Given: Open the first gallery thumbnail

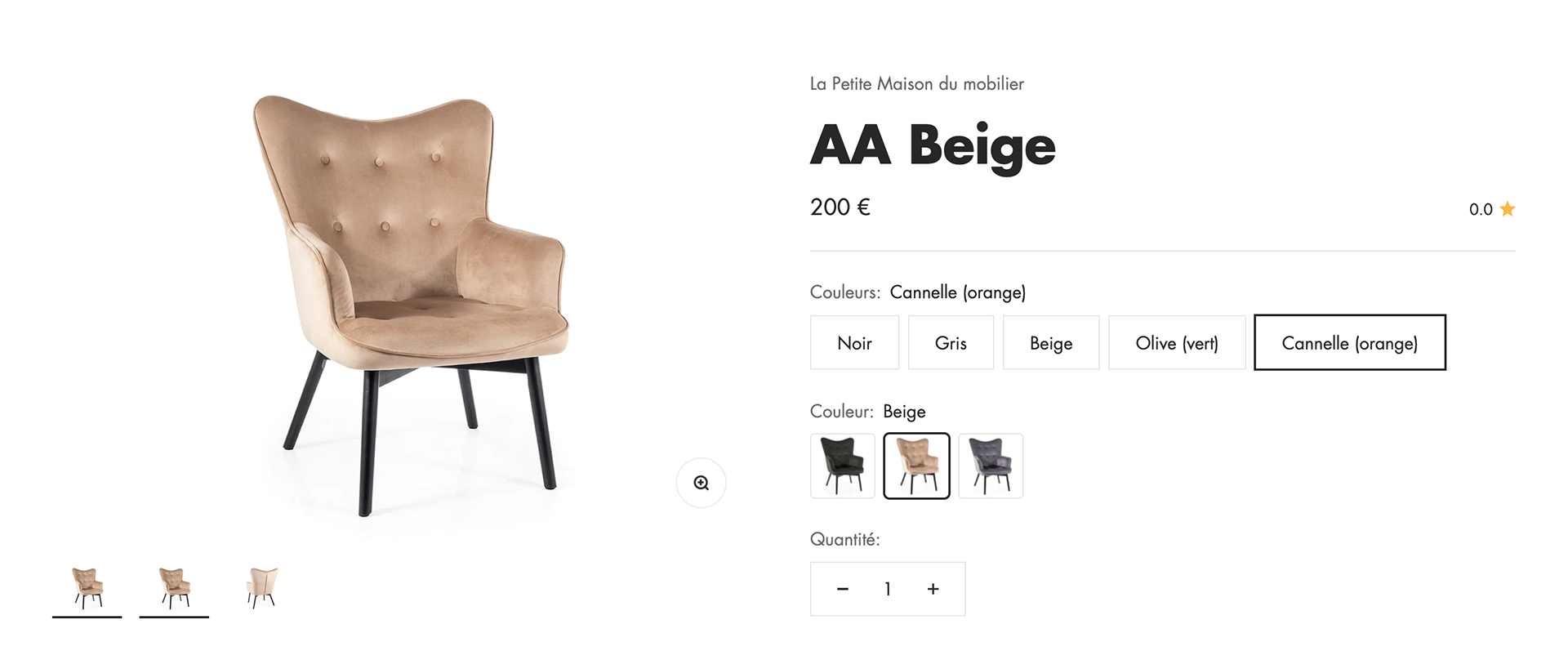Looking at the screenshot, I should [x=87, y=588].
